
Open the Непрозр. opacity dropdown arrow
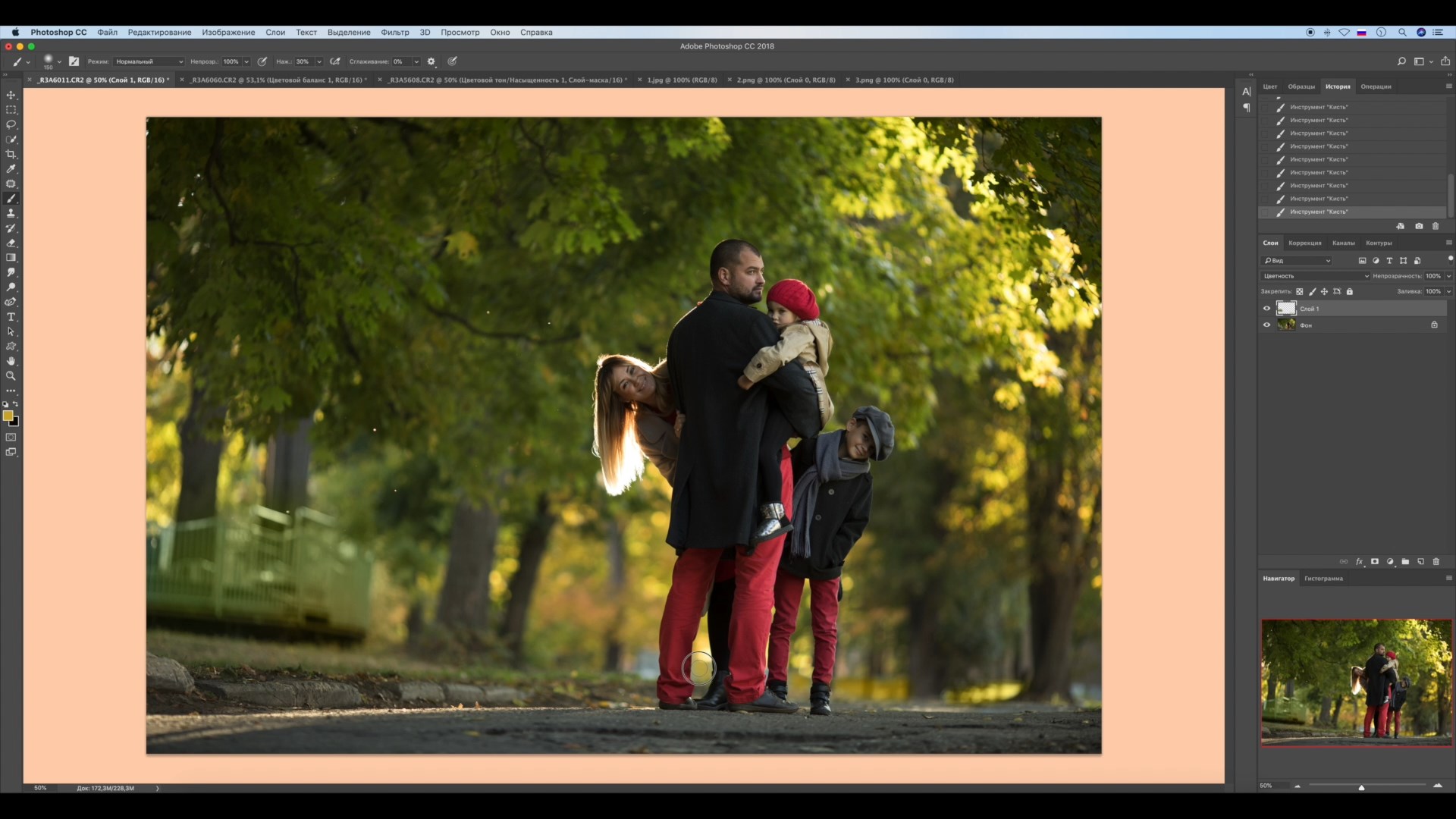click(246, 61)
